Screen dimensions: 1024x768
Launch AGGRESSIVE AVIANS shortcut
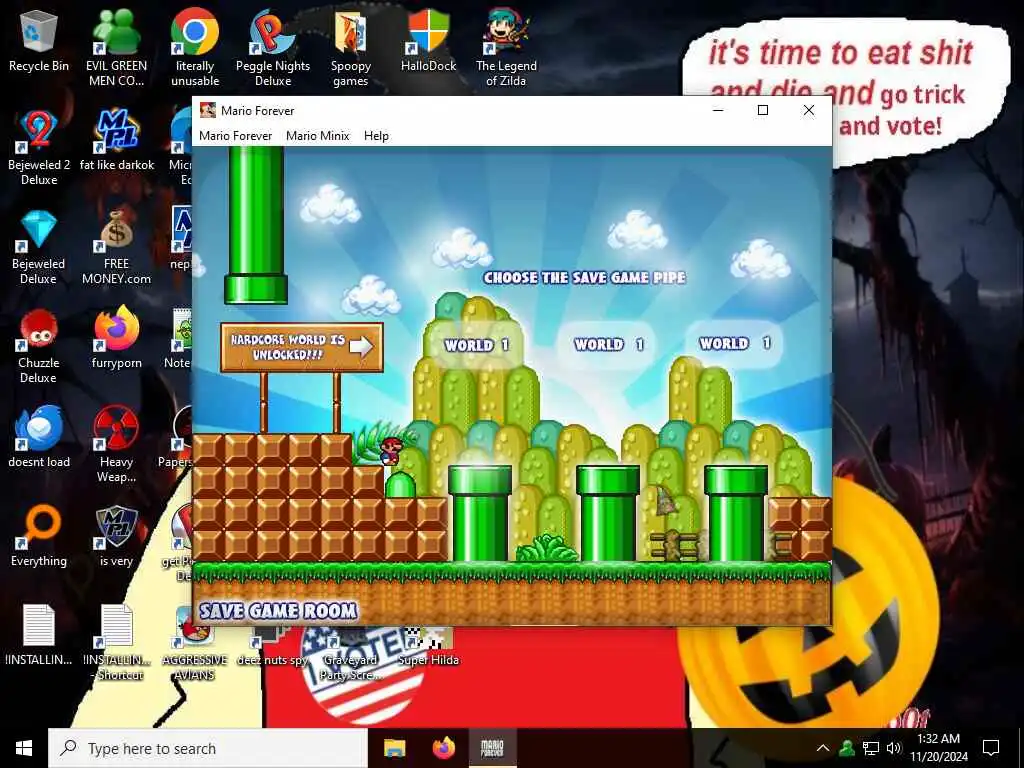(195, 643)
